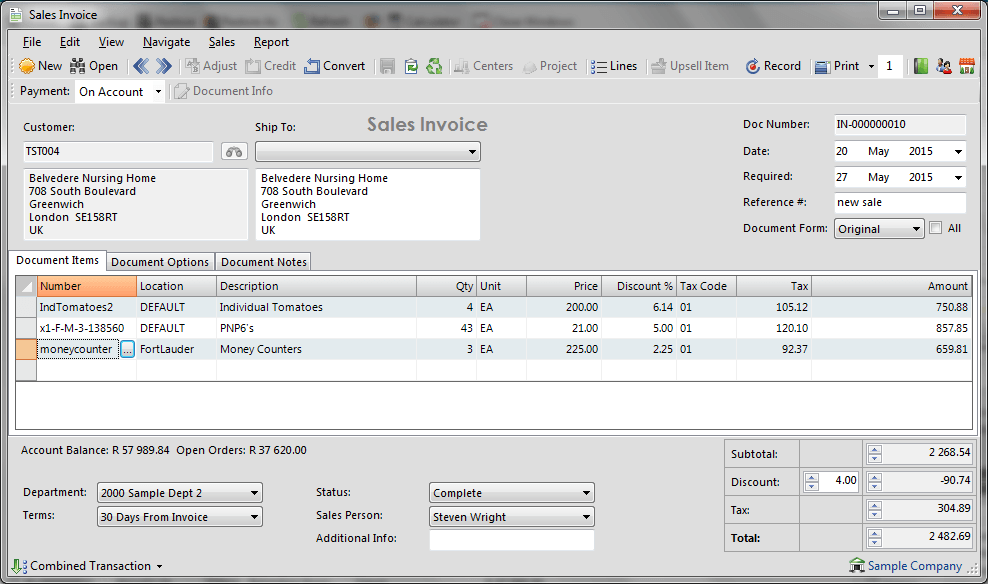Image resolution: width=988 pixels, height=584 pixels.
Task: Click the Discount amount stepper at -90.74
Action: click(x=875, y=482)
